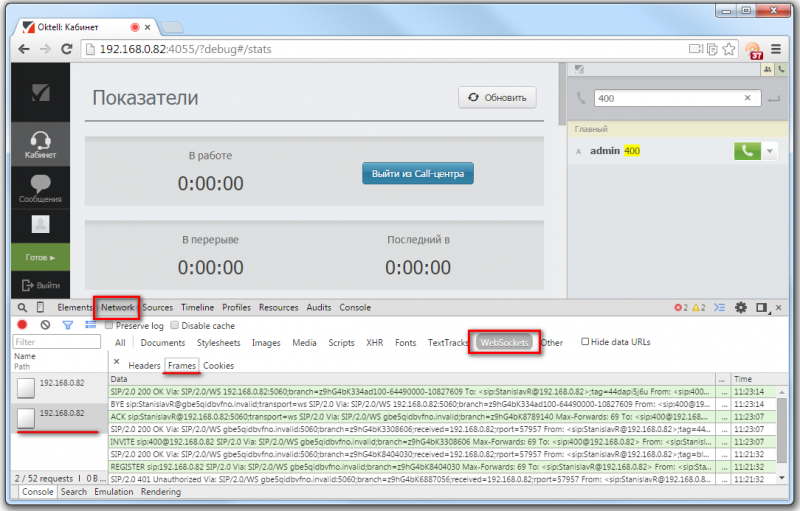Click the DevTools record network log button
This screenshot has height=511, width=800.
pyautogui.click(x=23, y=325)
